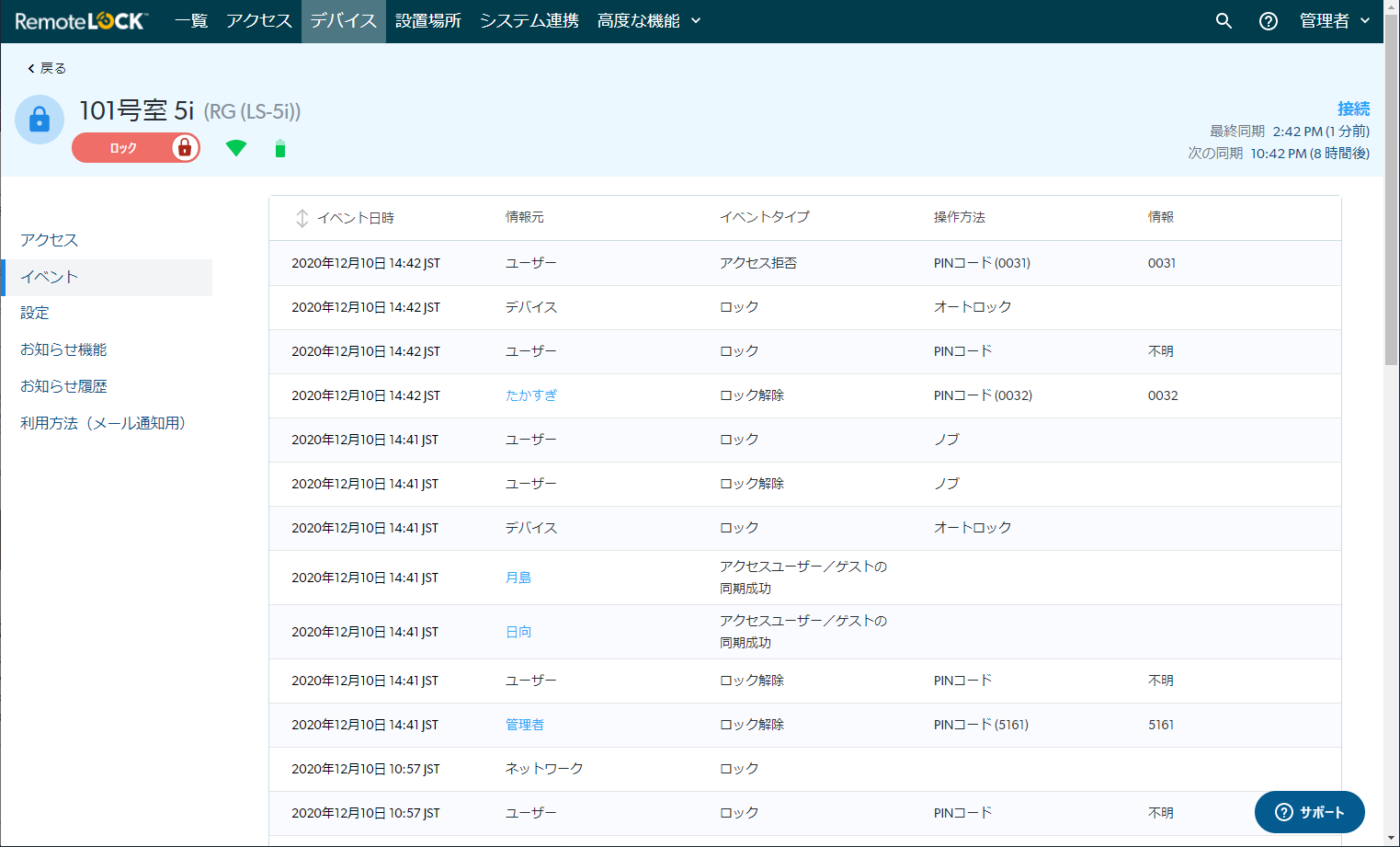This screenshot has height=847, width=1400.
Task: Click the イベントタイプ column header
Action: (765, 217)
